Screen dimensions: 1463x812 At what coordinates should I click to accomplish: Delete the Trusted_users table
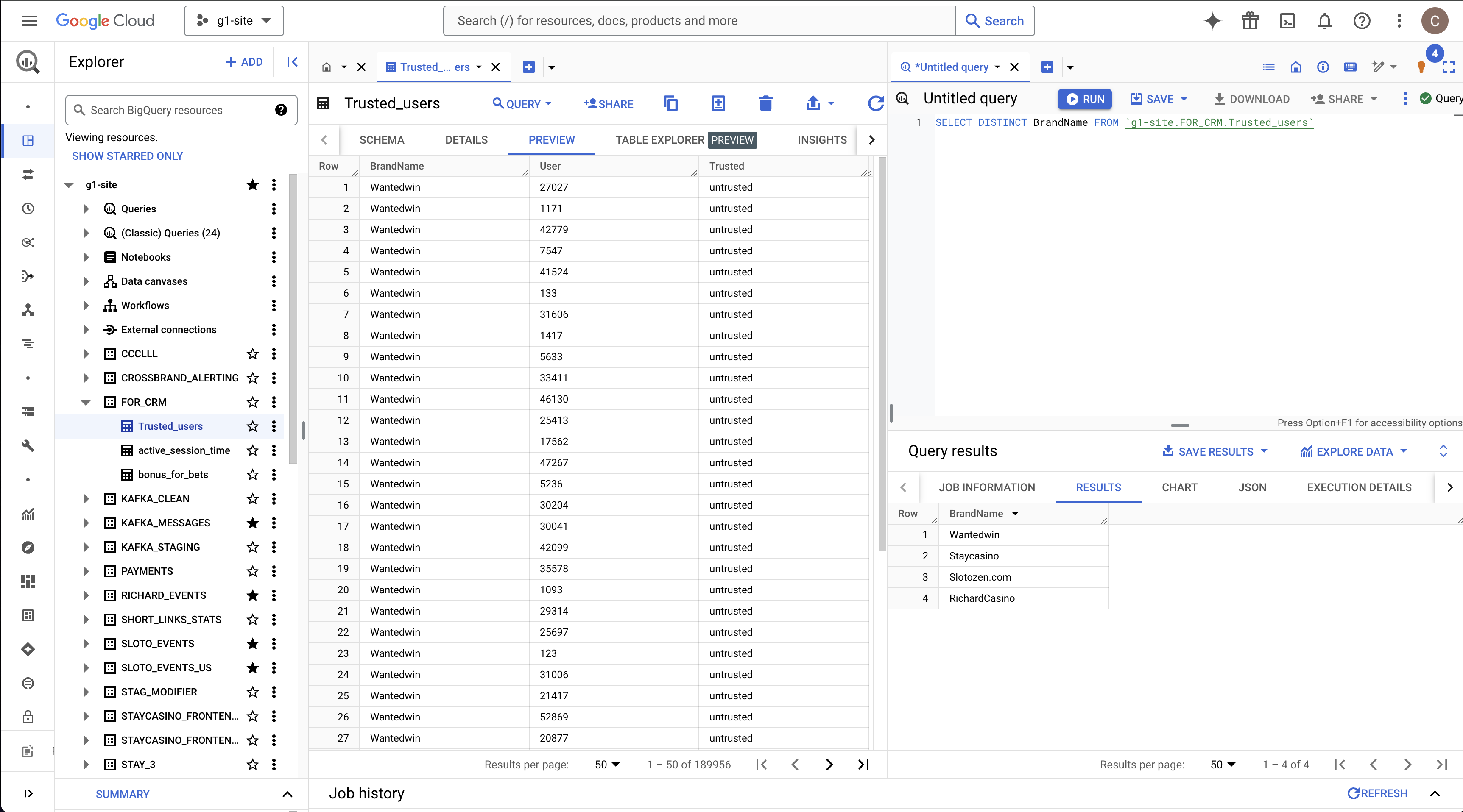[765, 103]
